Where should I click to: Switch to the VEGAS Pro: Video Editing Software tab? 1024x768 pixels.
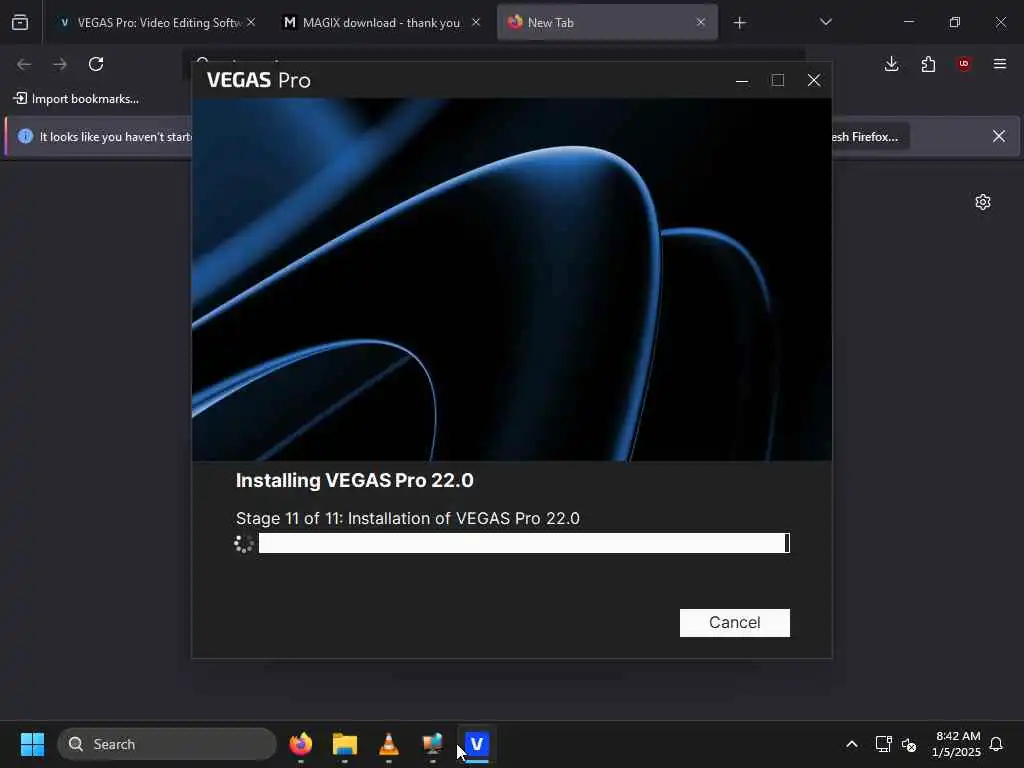(150, 23)
